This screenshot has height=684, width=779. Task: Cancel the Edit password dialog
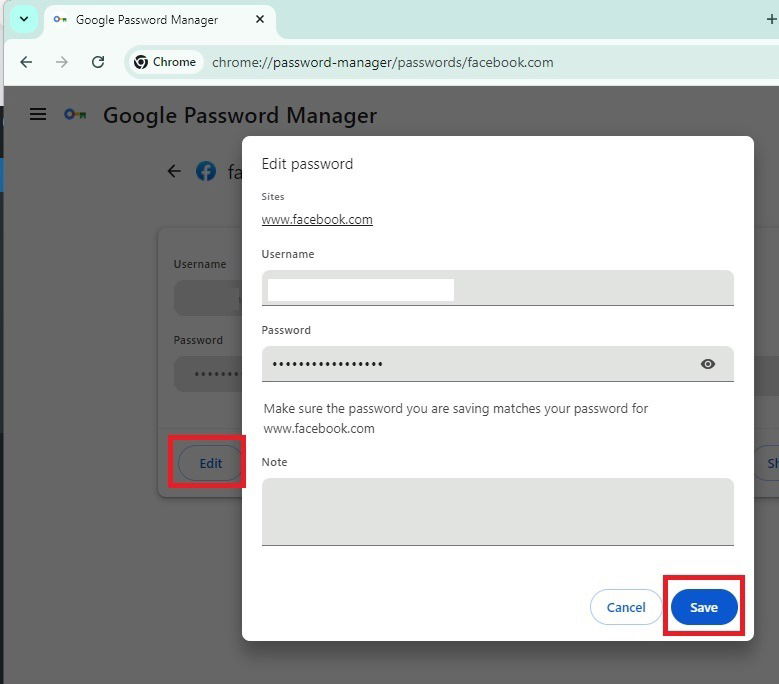(x=625, y=607)
